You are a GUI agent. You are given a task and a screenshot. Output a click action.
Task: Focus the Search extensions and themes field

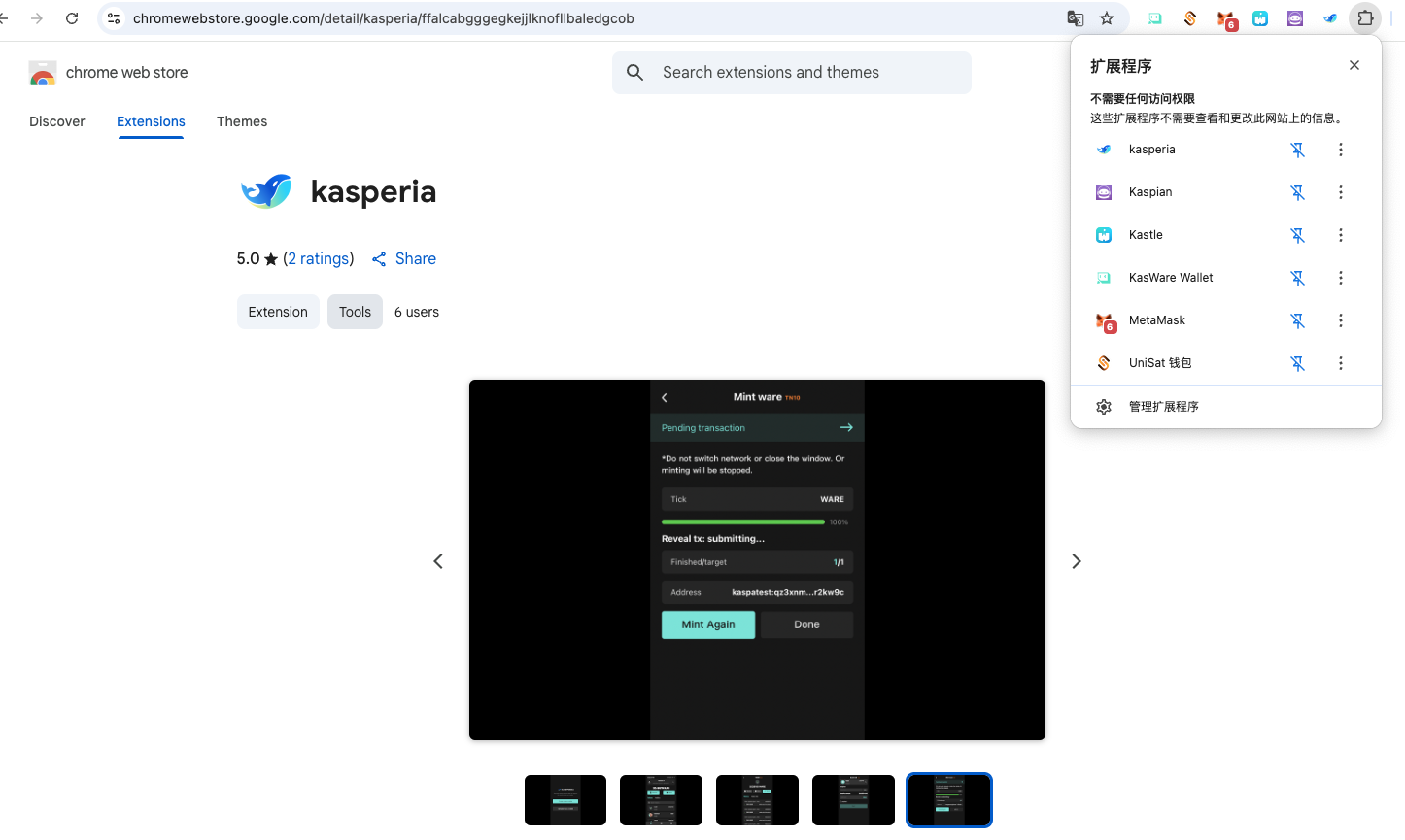[792, 73]
